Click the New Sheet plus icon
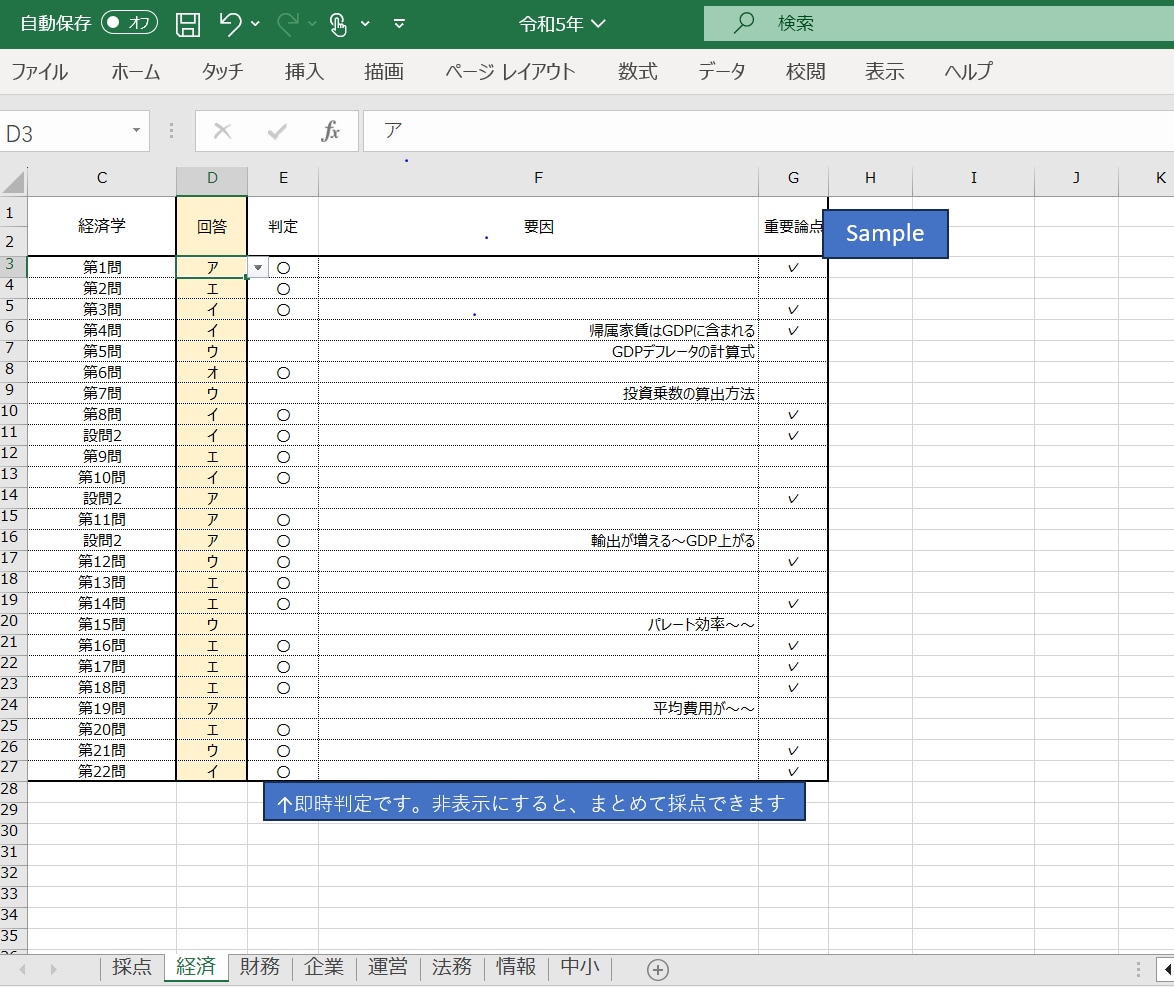 coord(657,970)
